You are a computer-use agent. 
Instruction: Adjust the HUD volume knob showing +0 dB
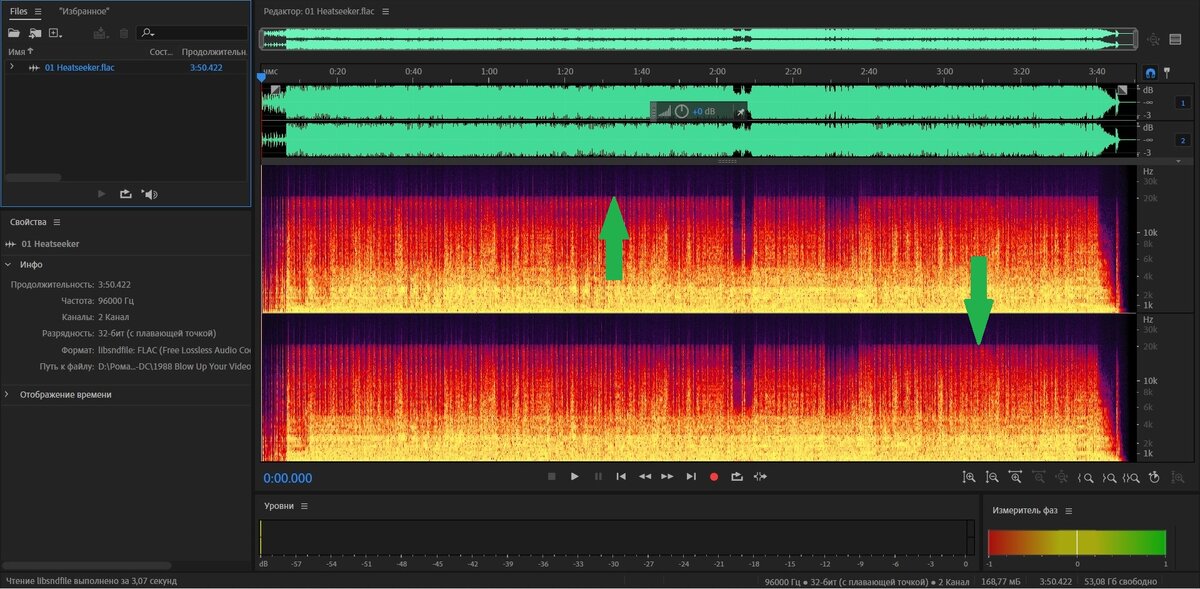(681, 111)
